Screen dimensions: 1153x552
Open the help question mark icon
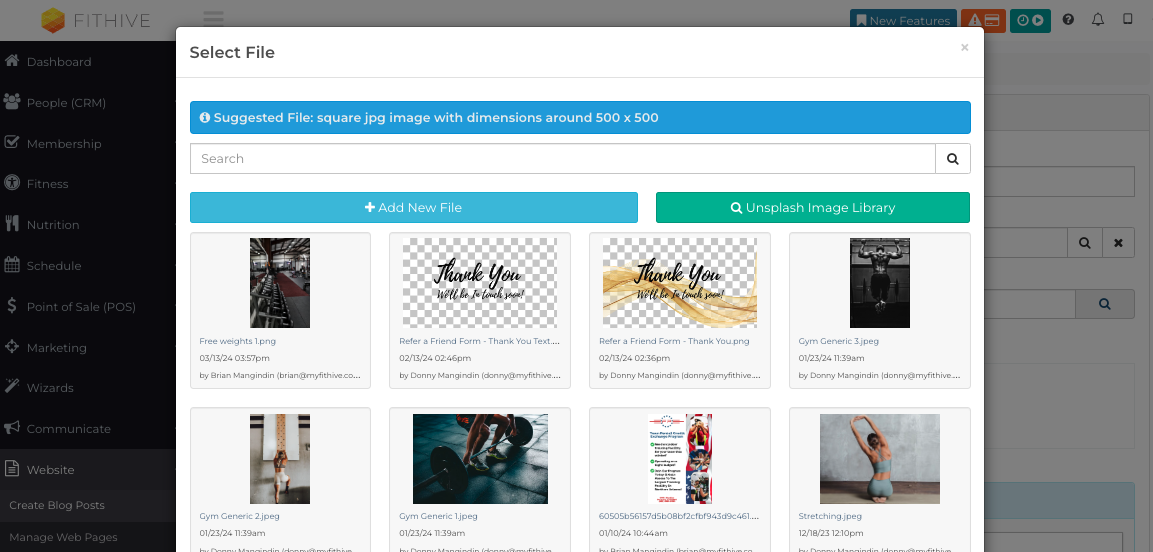tap(1068, 20)
